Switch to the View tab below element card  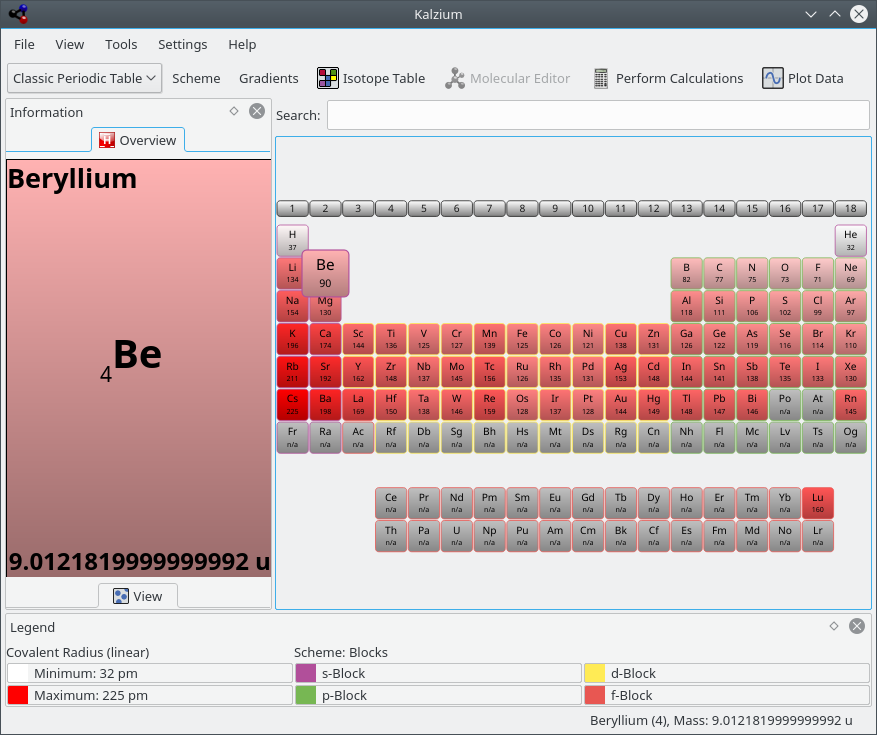138,596
